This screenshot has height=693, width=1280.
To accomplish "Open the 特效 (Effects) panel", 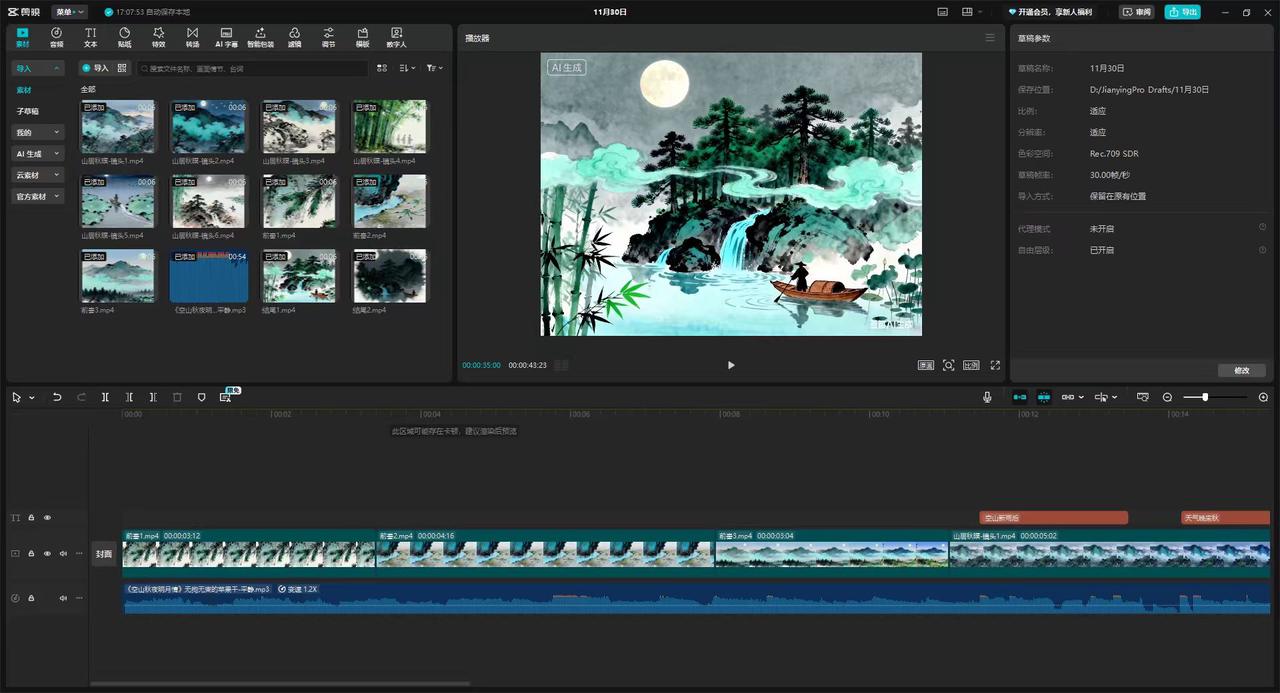I will pyautogui.click(x=158, y=38).
